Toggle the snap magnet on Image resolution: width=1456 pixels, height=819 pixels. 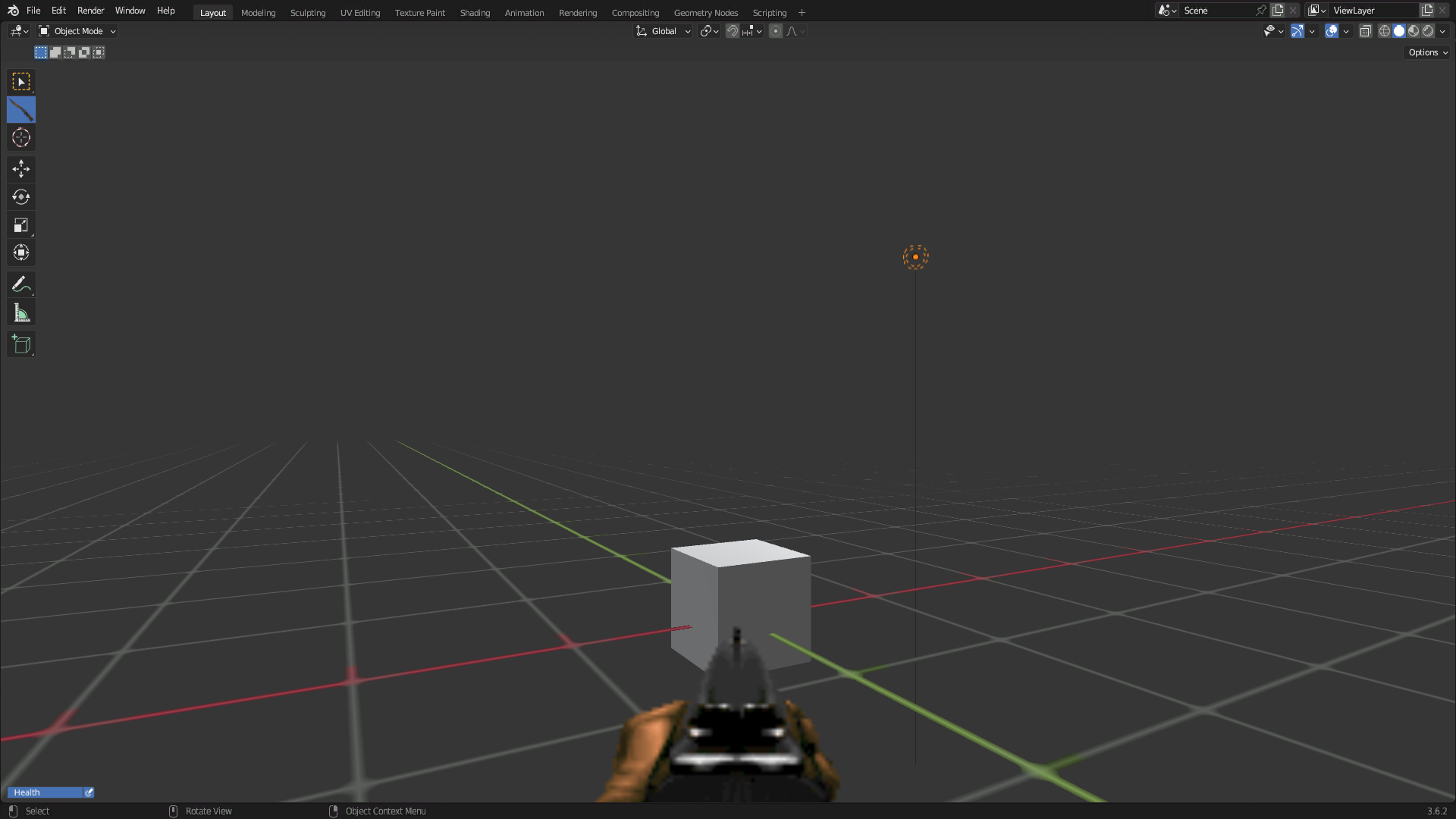click(732, 31)
